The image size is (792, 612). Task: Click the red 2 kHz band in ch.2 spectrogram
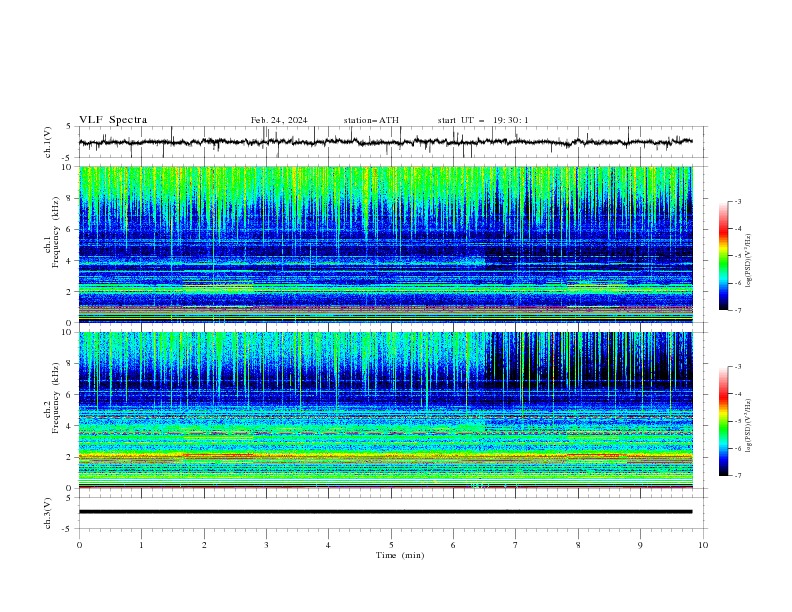pos(386,456)
